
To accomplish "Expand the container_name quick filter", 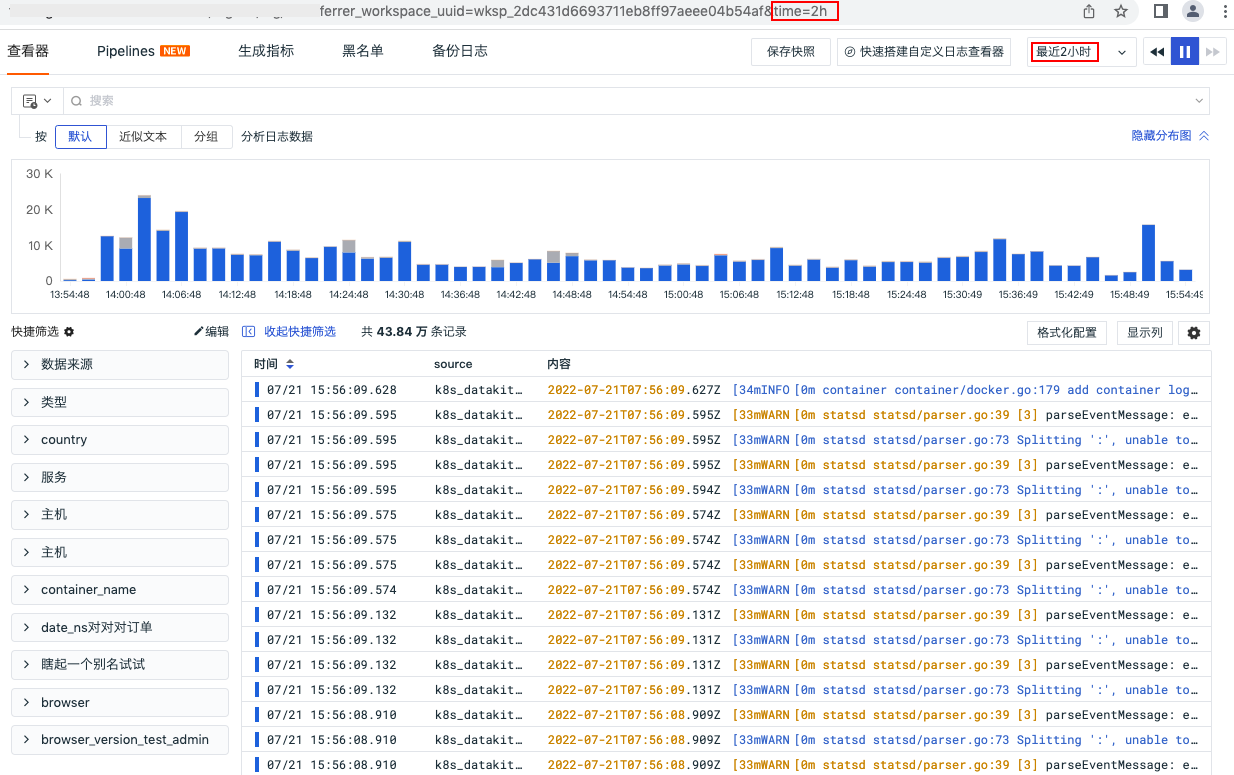I will pyautogui.click(x=120, y=590).
